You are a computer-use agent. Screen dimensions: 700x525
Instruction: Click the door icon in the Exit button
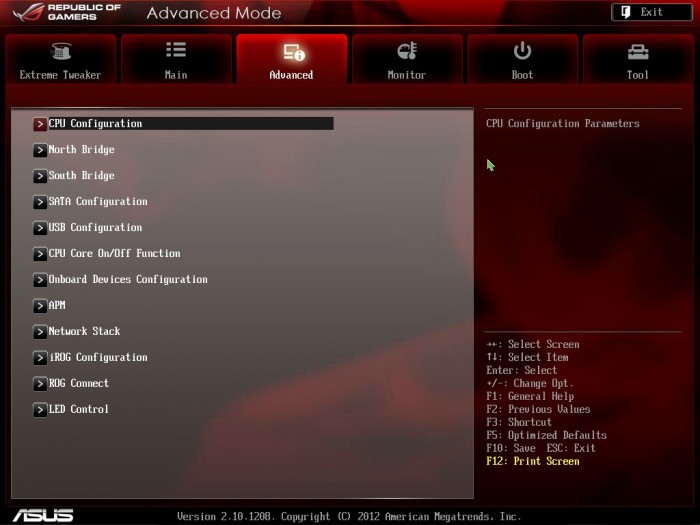626,12
